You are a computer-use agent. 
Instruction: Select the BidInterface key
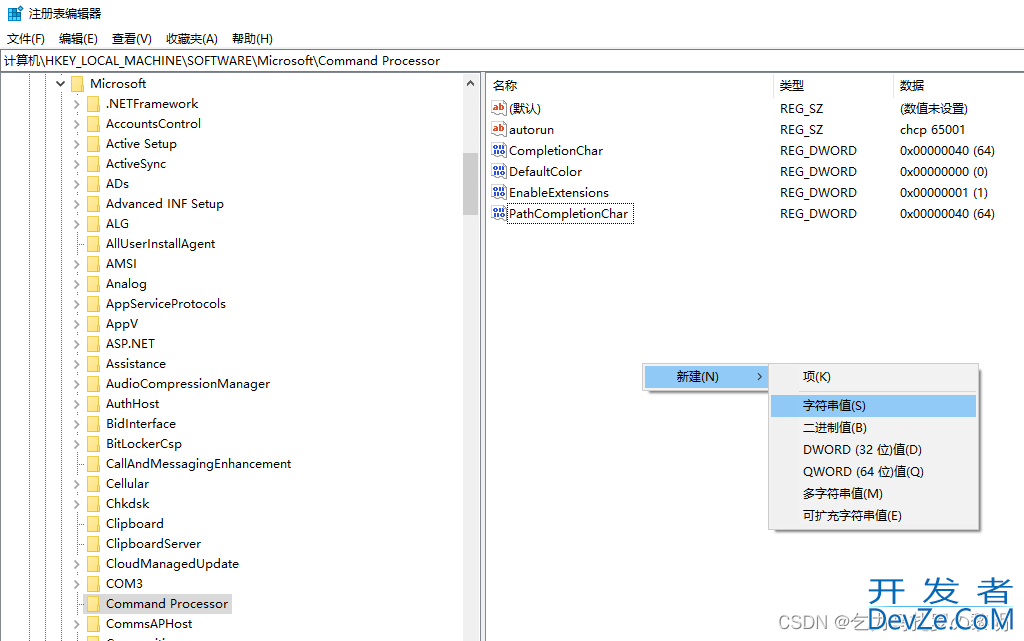141,424
